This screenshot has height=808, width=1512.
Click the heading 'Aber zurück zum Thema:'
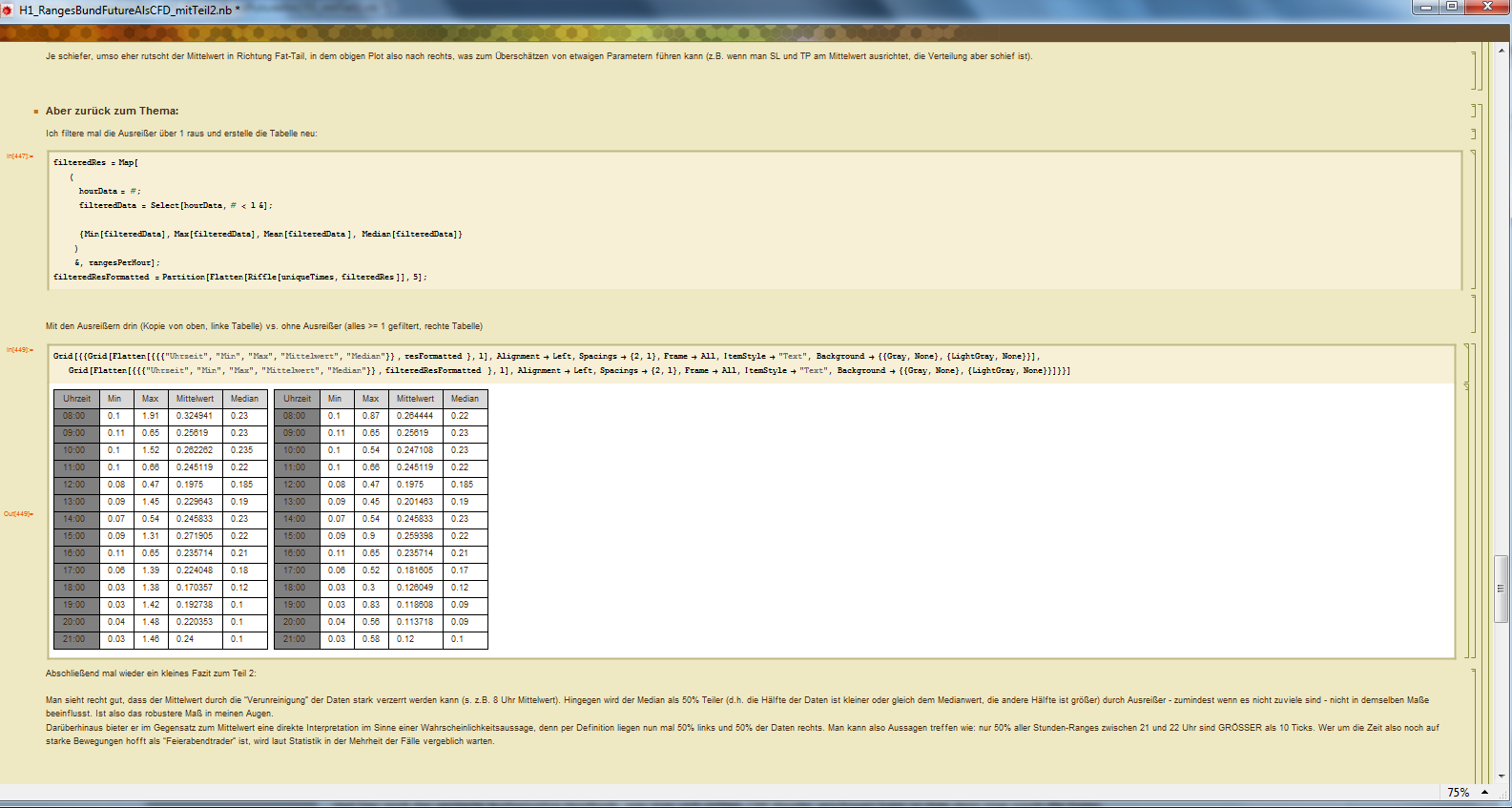click(x=112, y=111)
